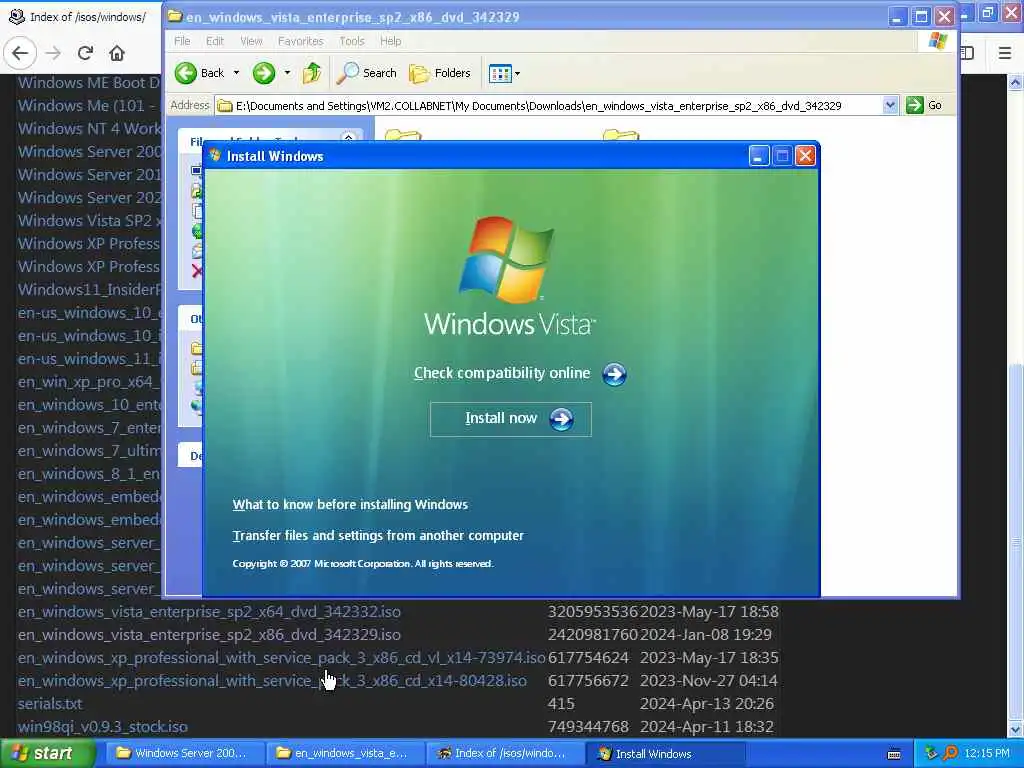Open Transfer files and settings from another computer

coord(378,536)
